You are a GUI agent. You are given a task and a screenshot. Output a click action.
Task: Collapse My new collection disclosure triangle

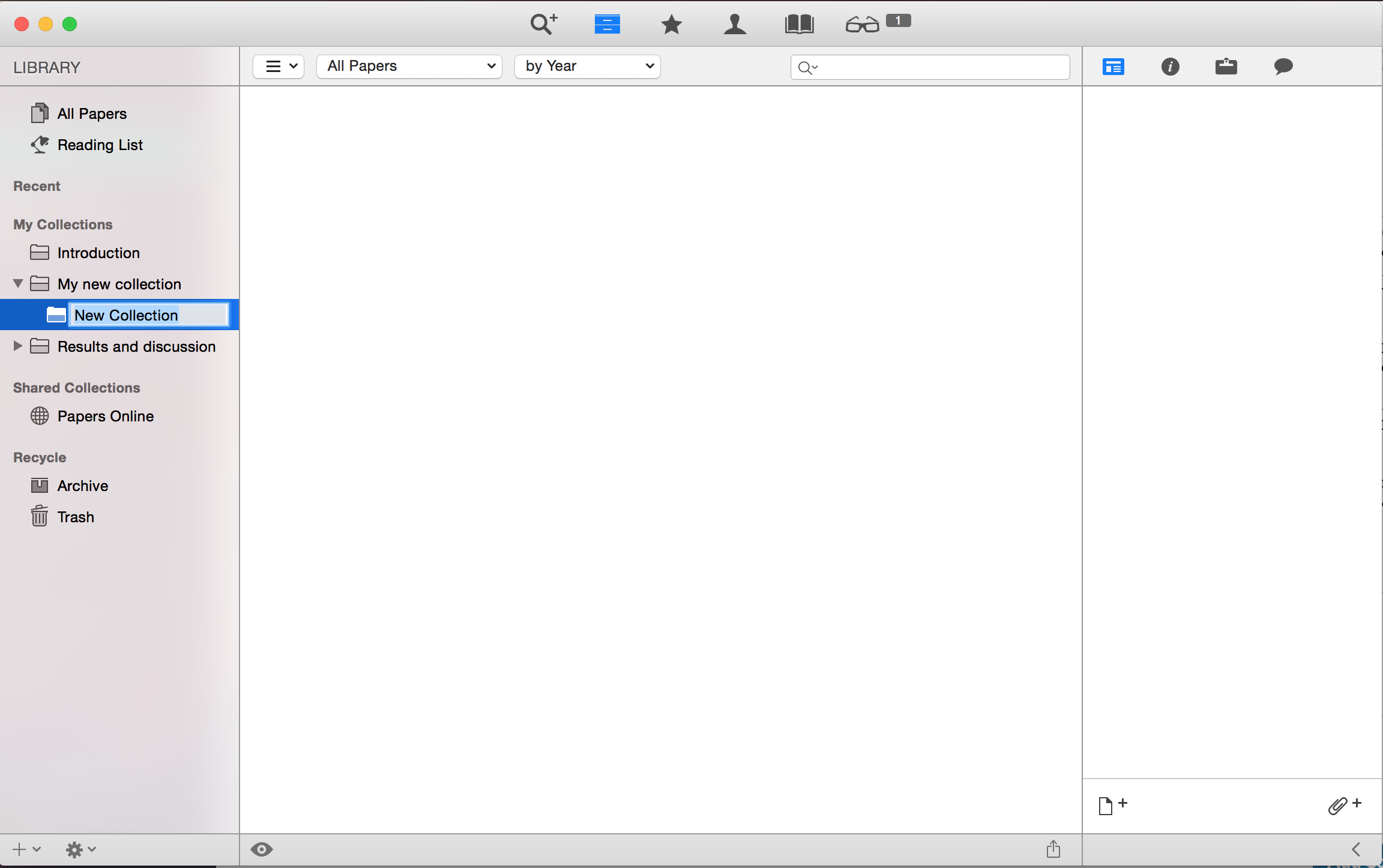pos(18,283)
